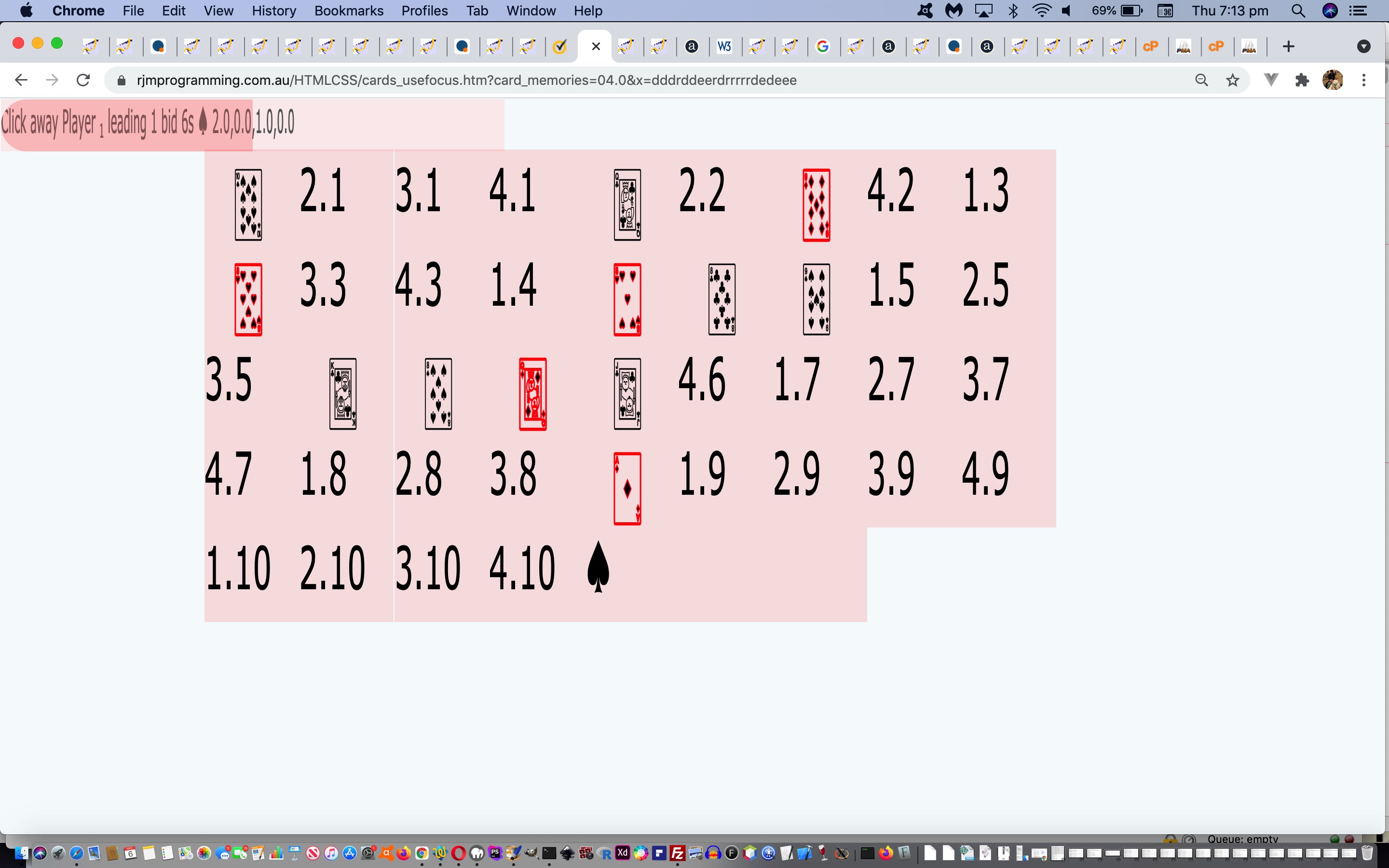Image resolution: width=1389 pixels, height=868 pixels.
Task: Click the hearts card left of 3.3
Action: click(248, 299)
